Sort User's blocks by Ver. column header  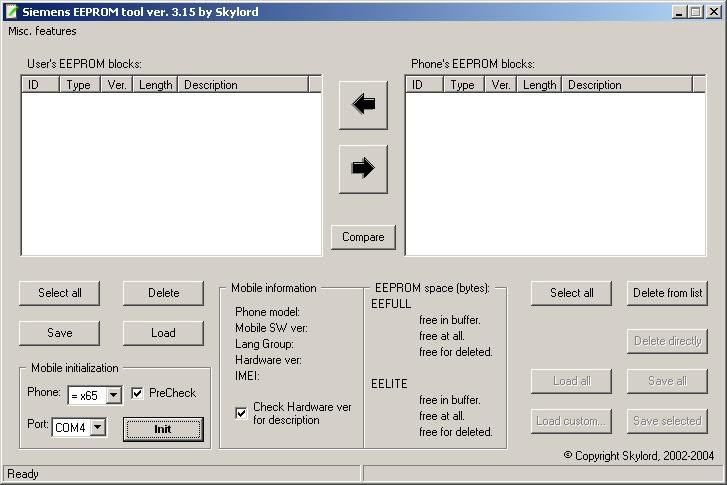[x=117, y=85]
